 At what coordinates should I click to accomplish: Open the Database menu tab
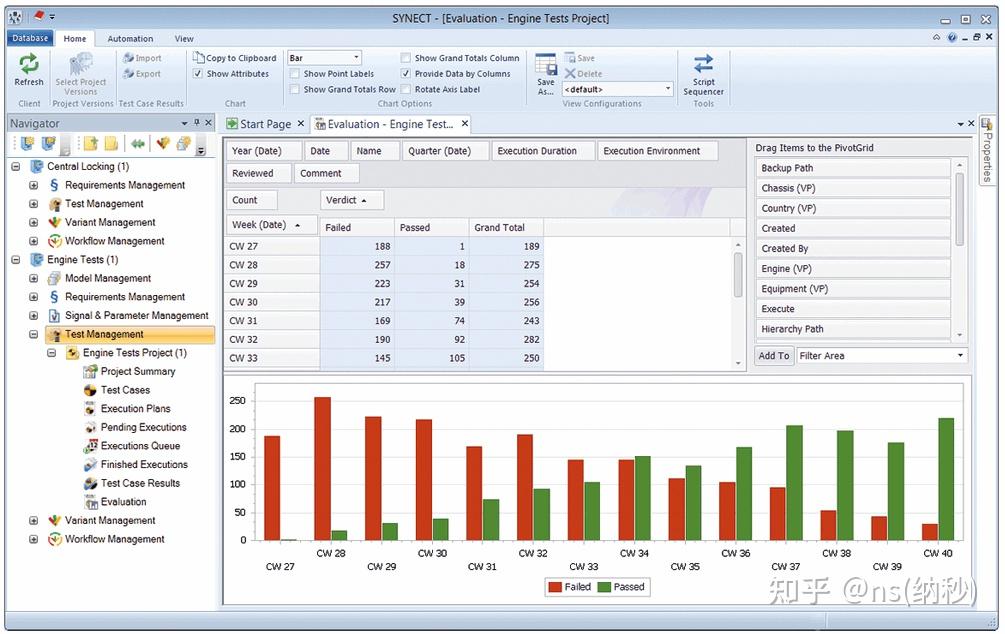(x=30, y=38)
